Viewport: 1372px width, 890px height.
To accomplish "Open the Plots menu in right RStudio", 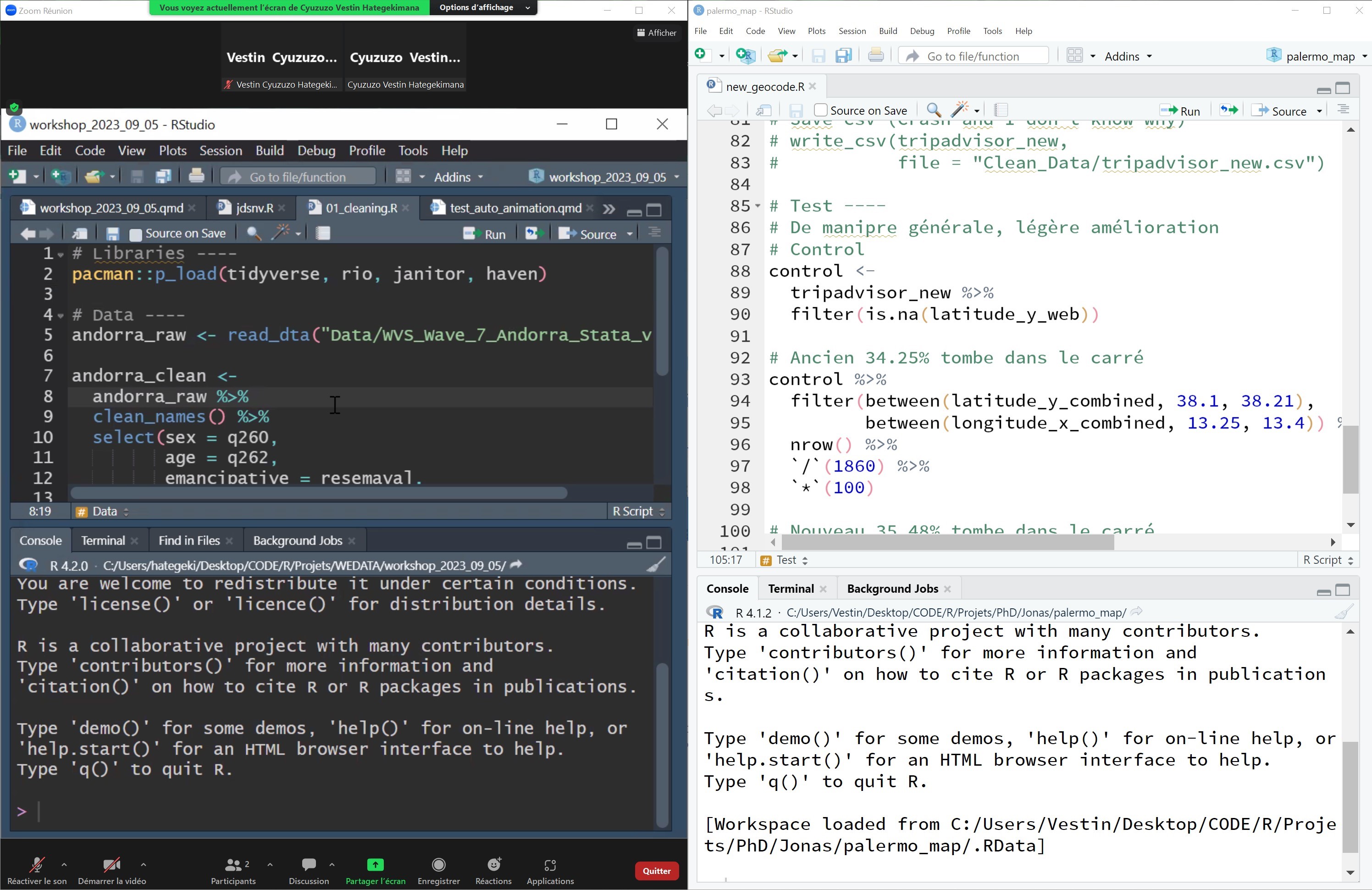I will coord(816,31).
